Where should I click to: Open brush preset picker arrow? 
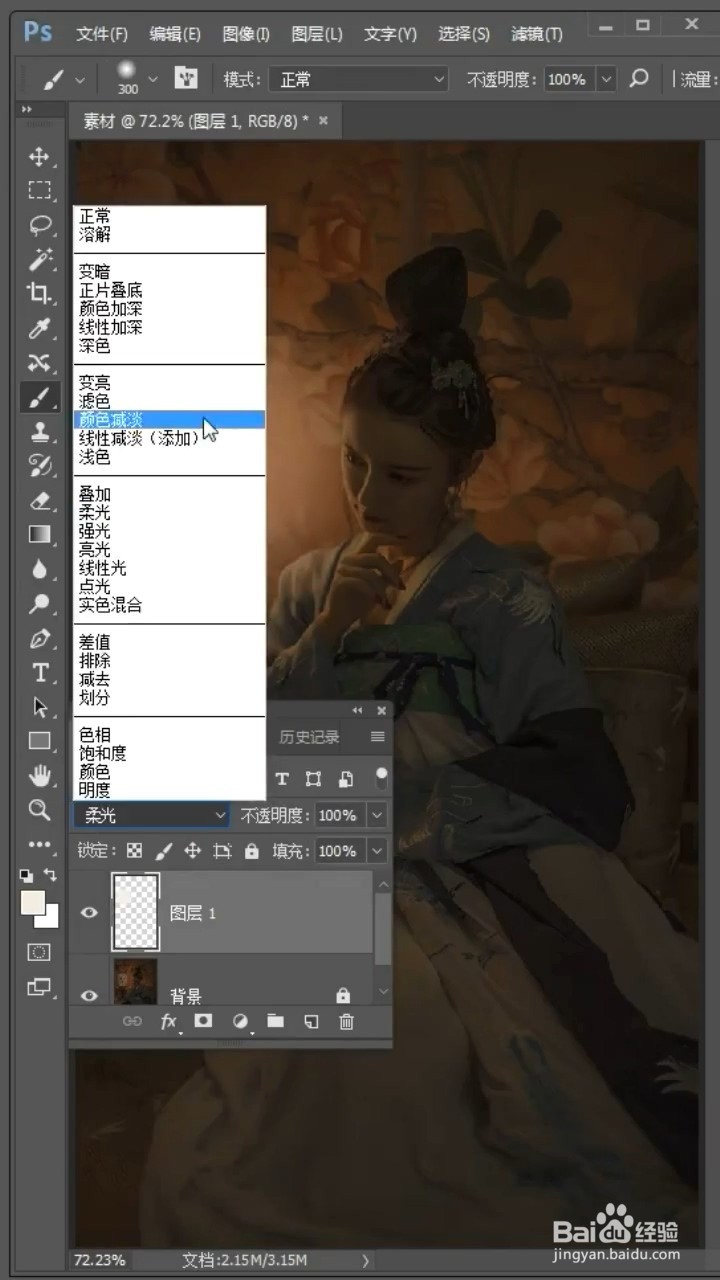point(153,79)
